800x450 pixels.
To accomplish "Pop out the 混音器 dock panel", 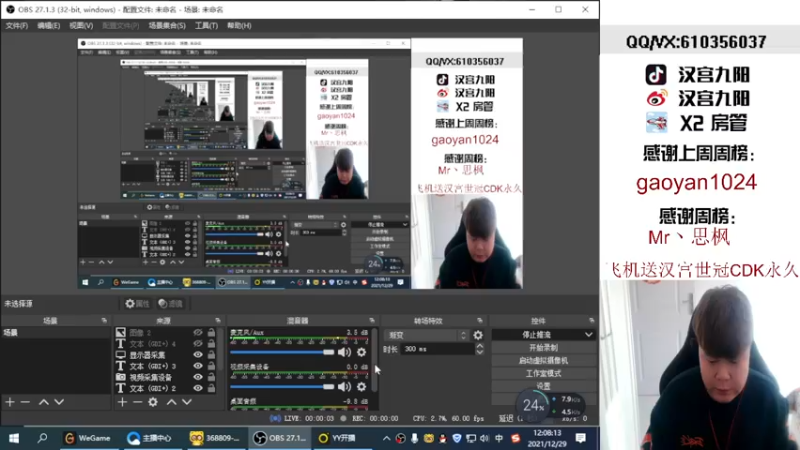I will 372,320.
